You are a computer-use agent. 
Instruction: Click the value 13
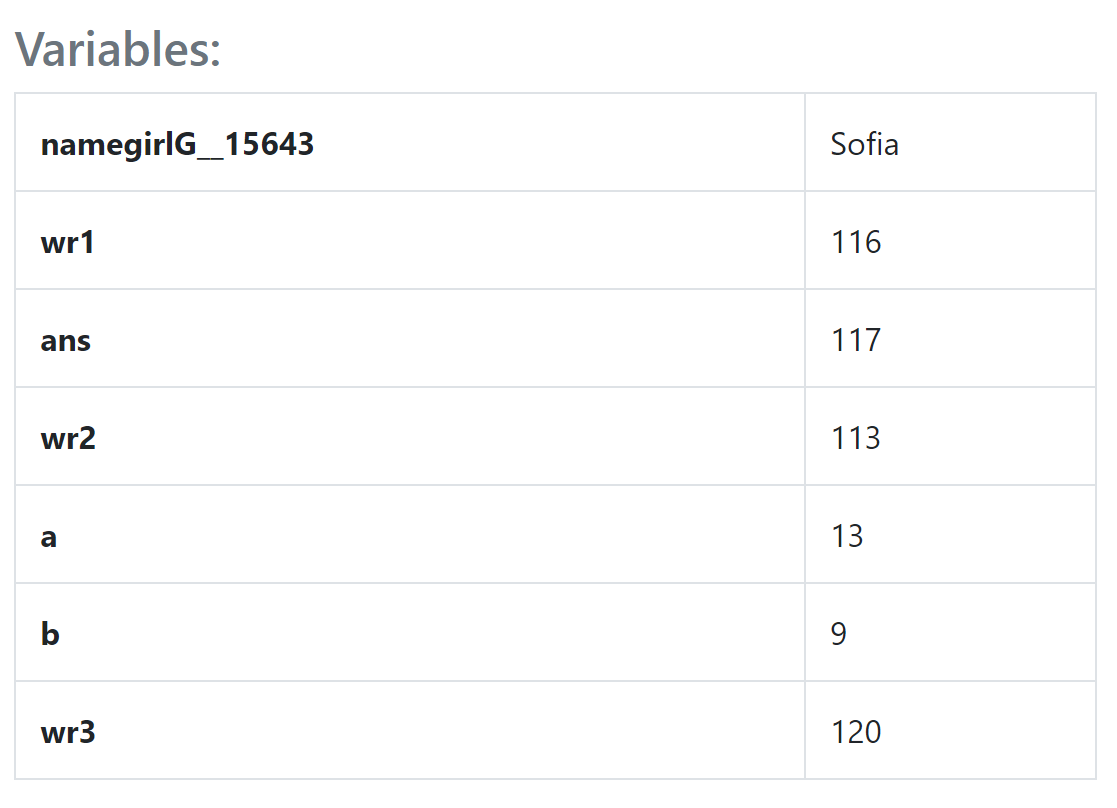click(847, 536)
